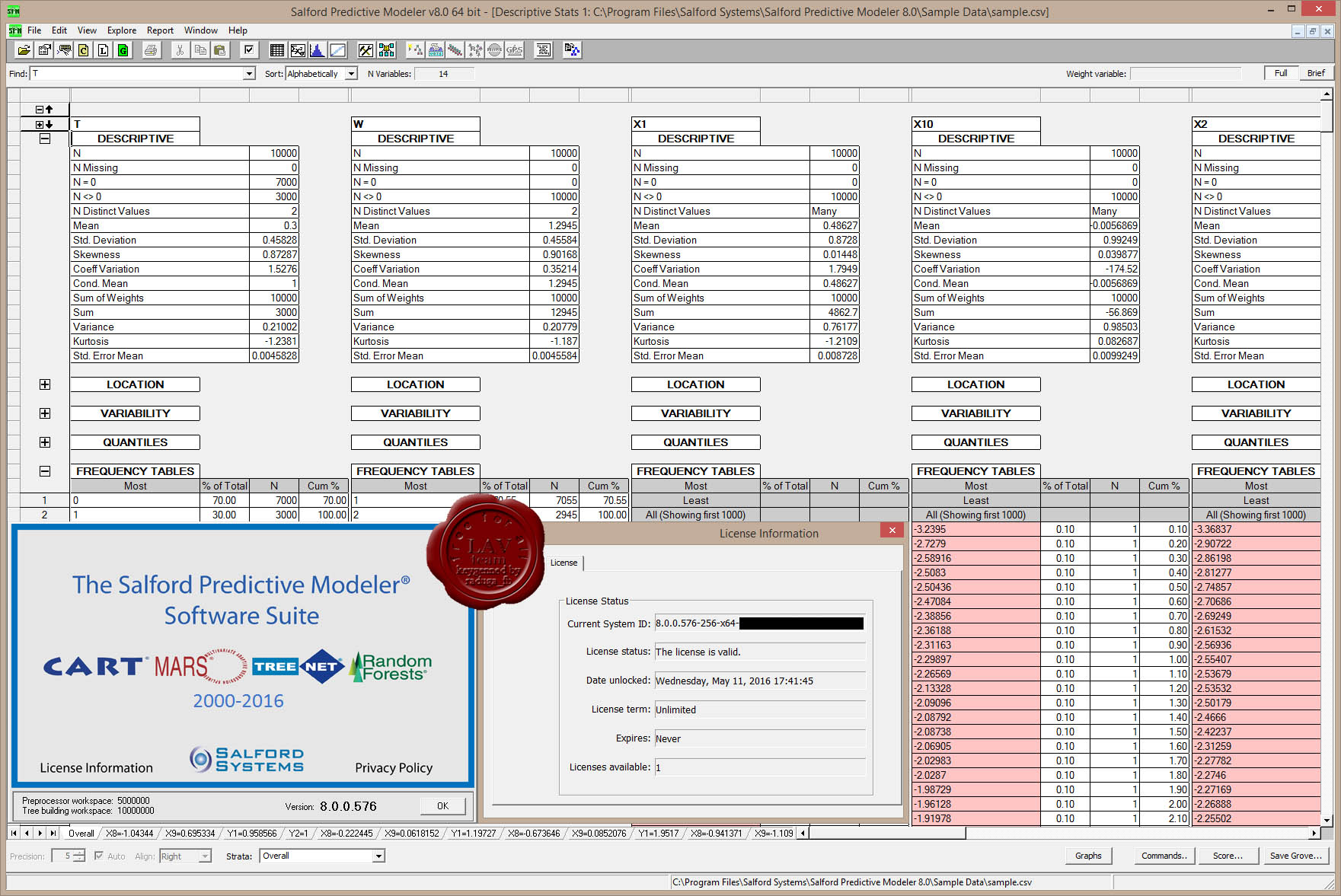This screenshot has width=1341, height=896.
Task: Close the License Information dialog
Action: click(892, 531)
